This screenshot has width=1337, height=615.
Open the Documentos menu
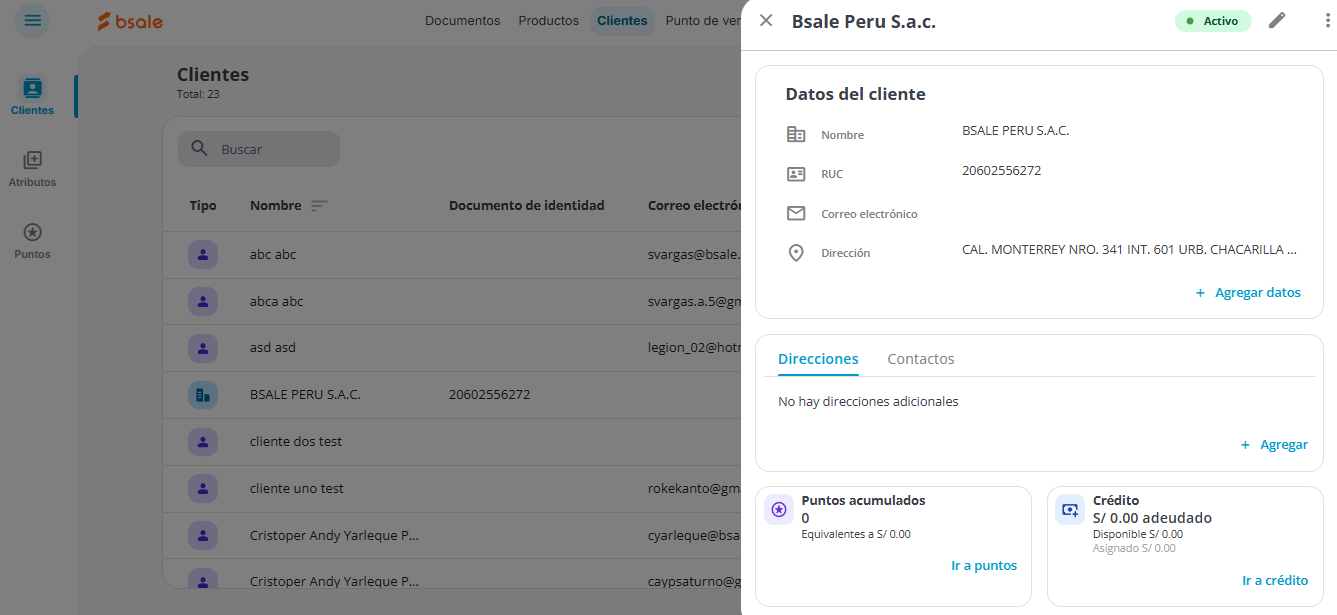click(x=462, y=21)
